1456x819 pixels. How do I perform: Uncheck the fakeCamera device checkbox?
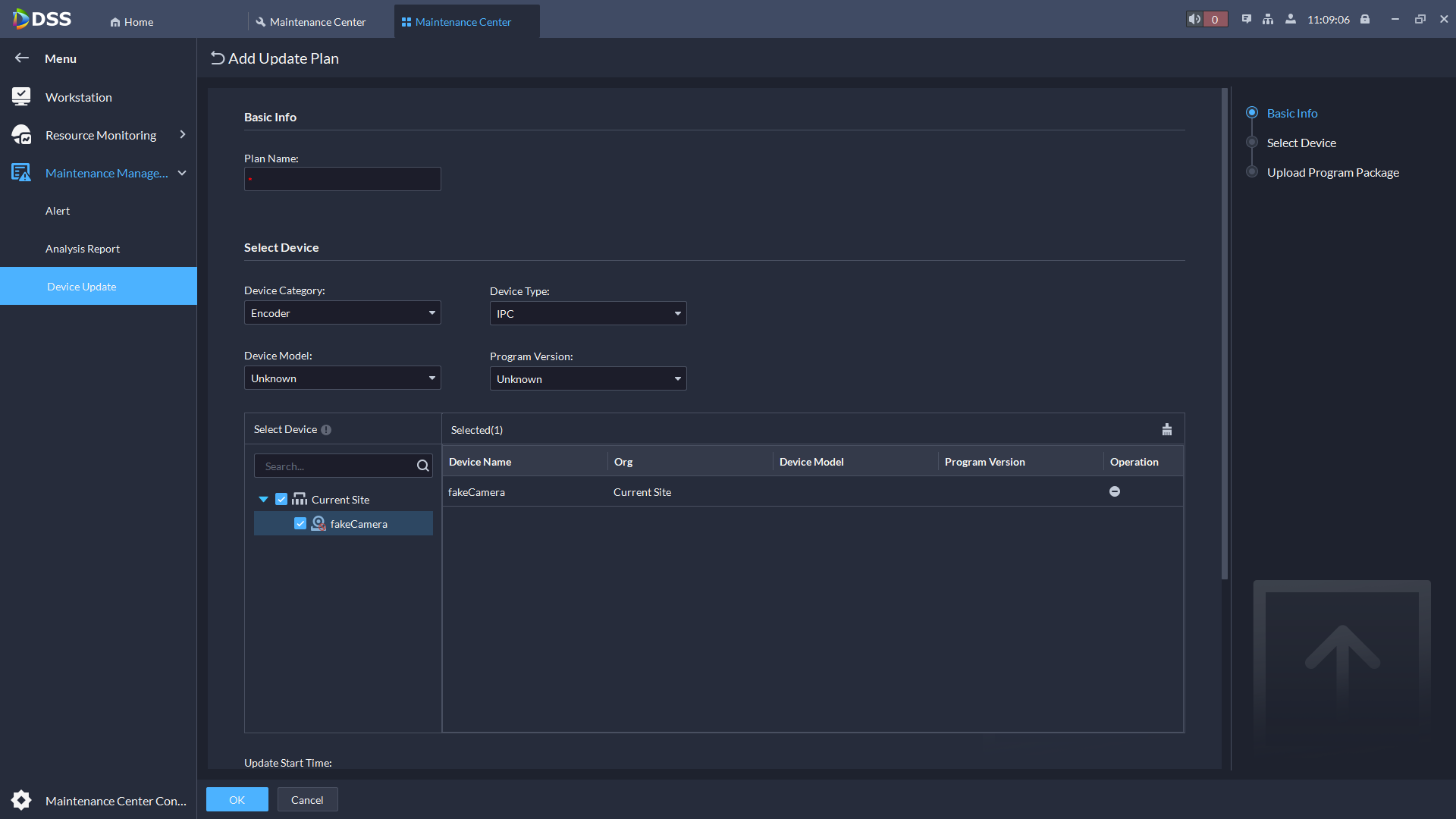click(x=300, y=524)
